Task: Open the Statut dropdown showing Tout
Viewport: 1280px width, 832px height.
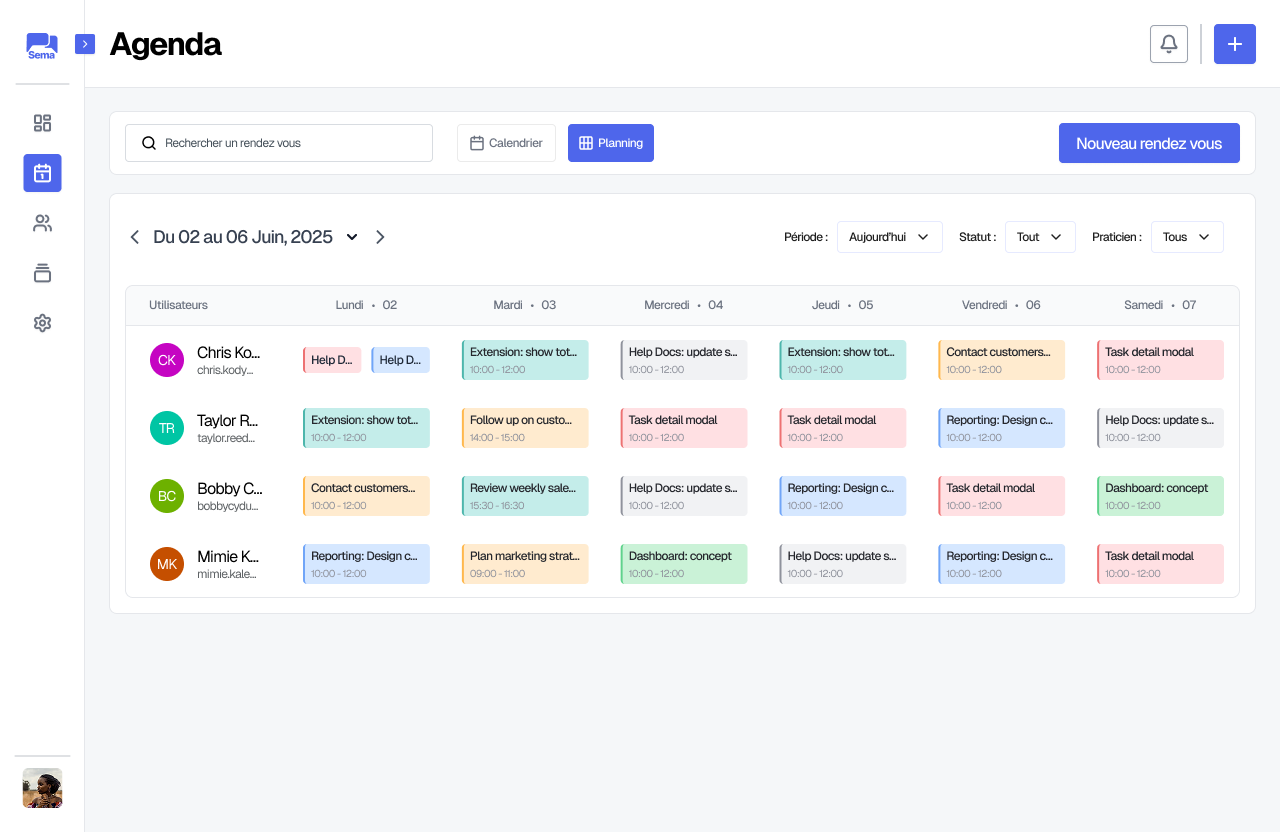Action: 1039,237
